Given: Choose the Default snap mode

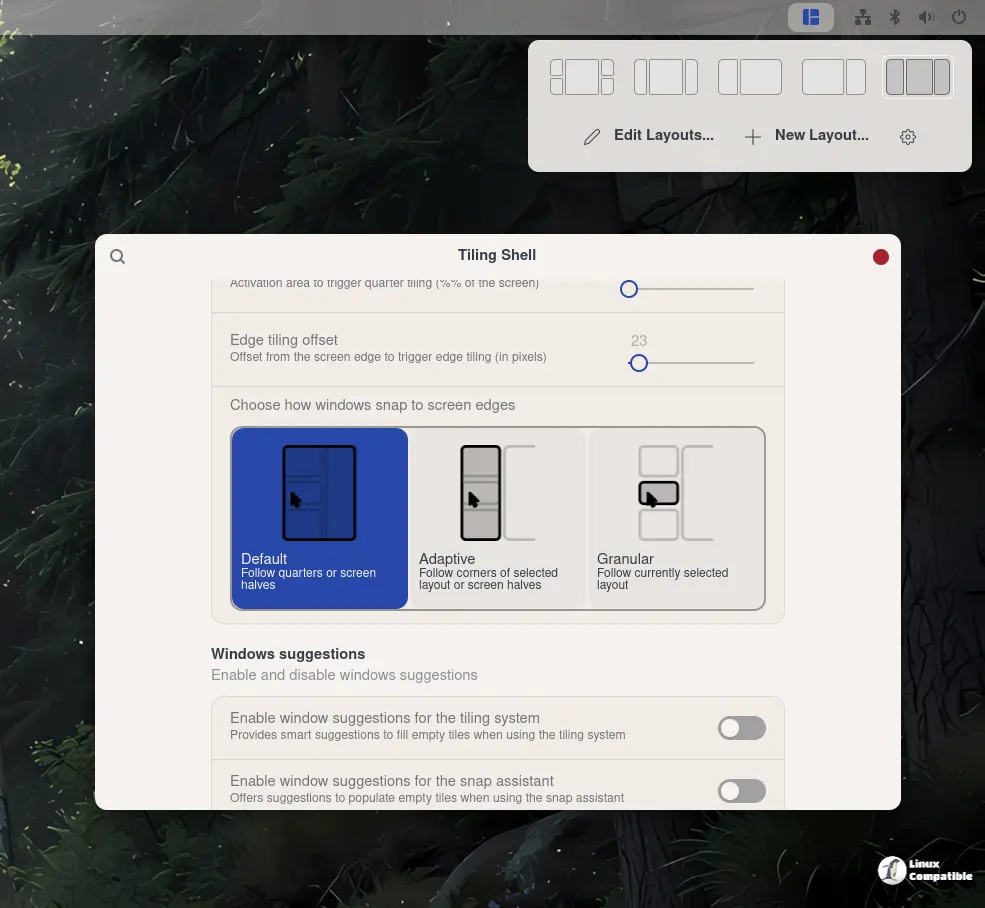Looking at the screenshot, I should pyautogui.click(x=320, y=518).
